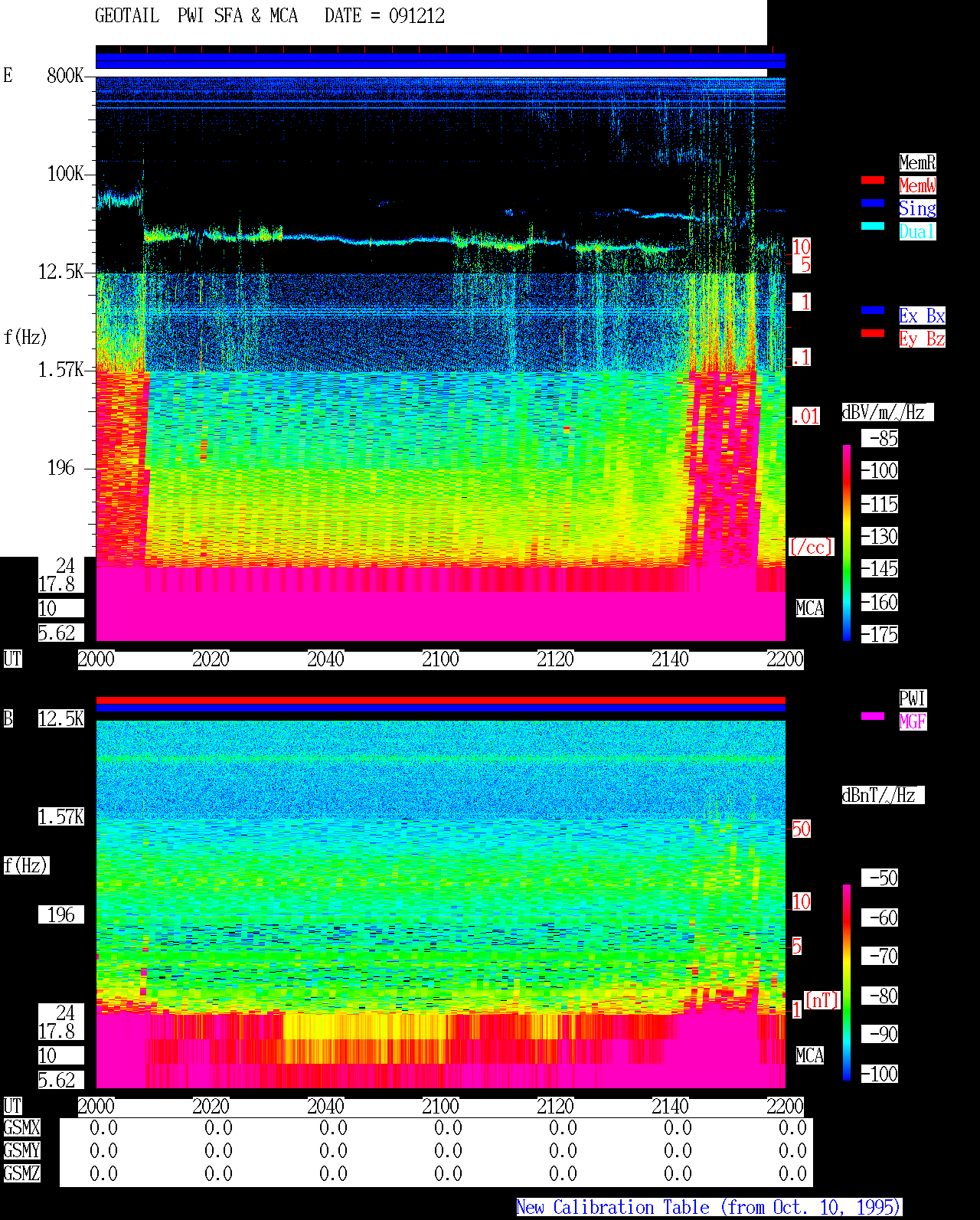Click 'f(Hz)' label of B panel
Viewport: 980px width, 1220px height.
pos(25,865)
